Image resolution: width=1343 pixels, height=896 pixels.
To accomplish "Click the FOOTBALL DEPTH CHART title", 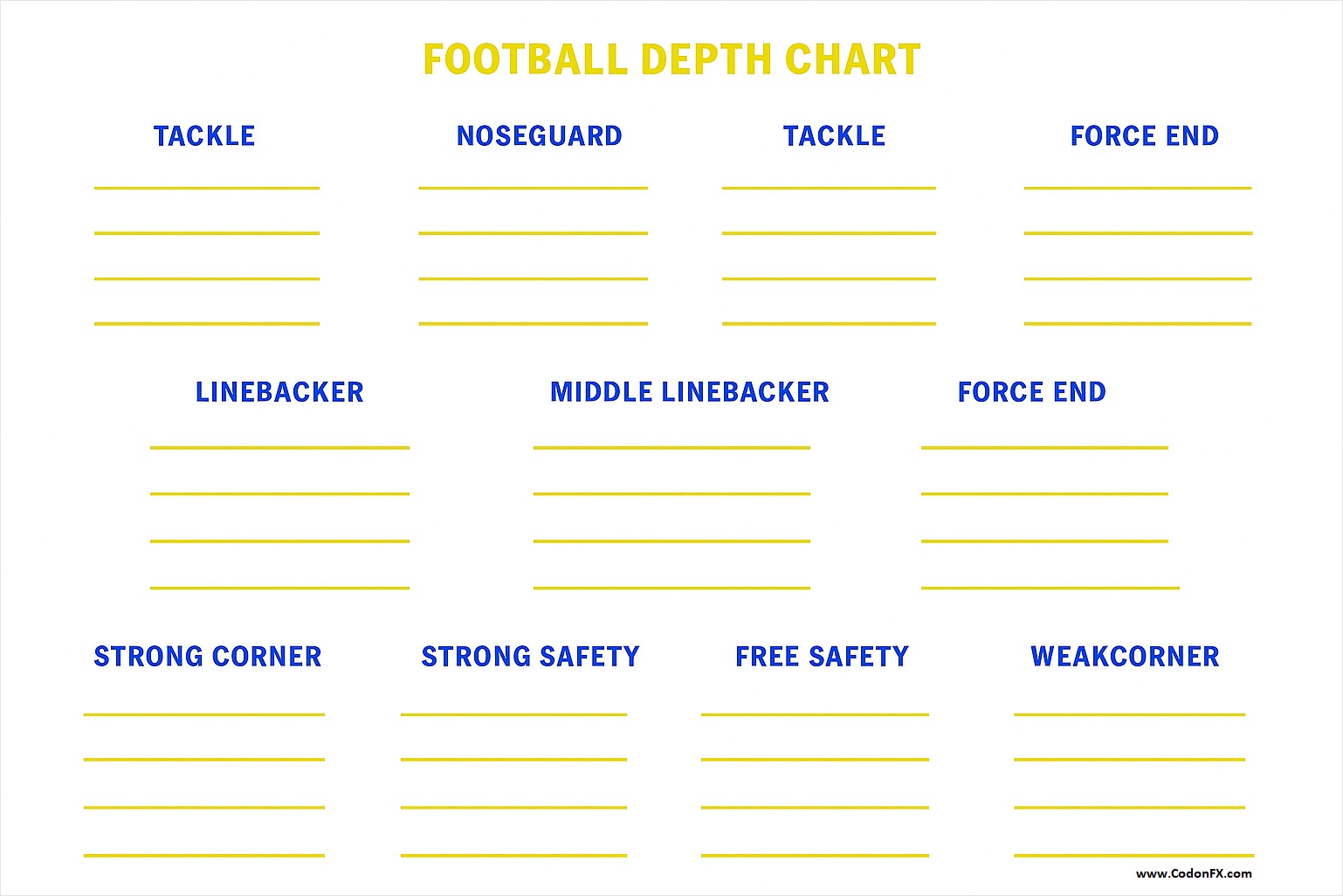I will click(x=671, y=59).
